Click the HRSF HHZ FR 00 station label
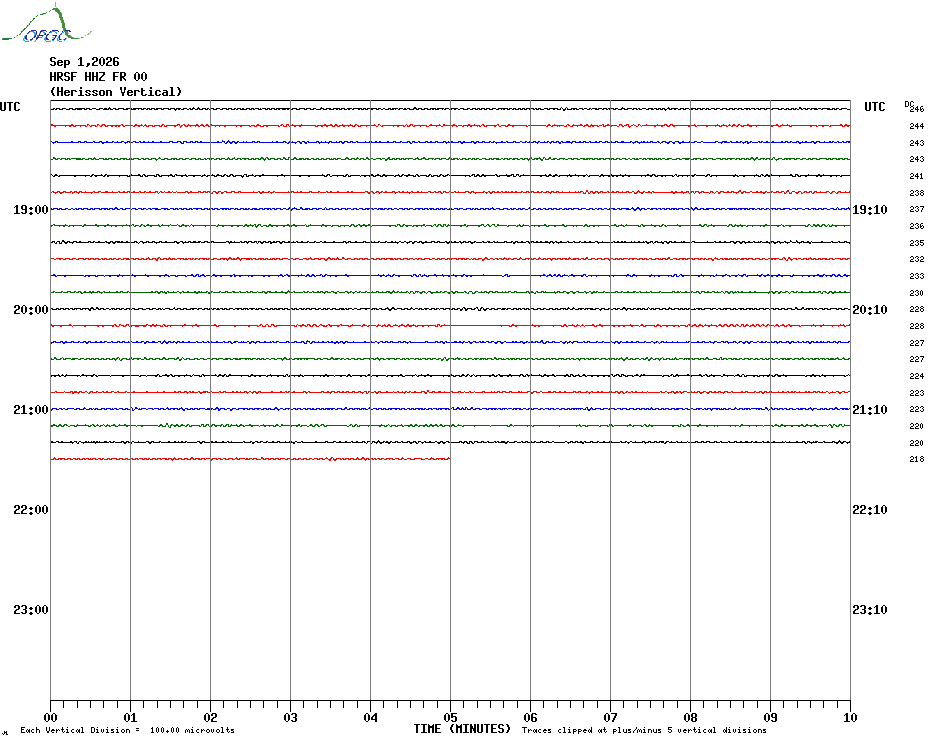Screen dimensions: 930x744 (98, 77)
